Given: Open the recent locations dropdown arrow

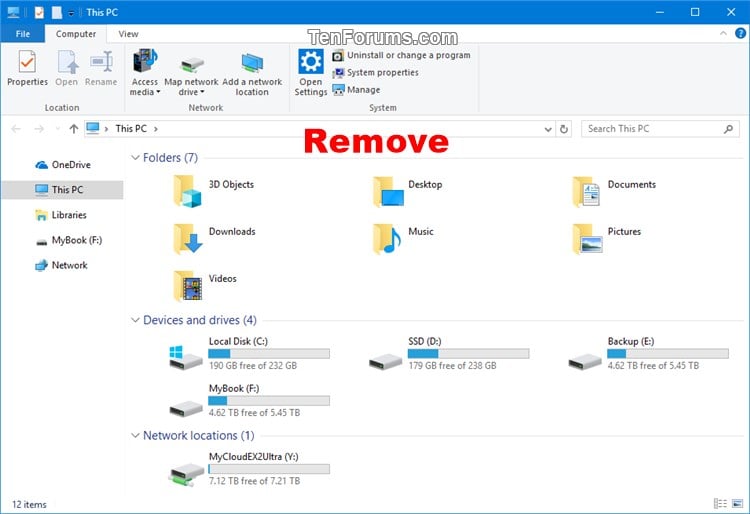Looking at the screenshot, I should click(x=58, y=129).
